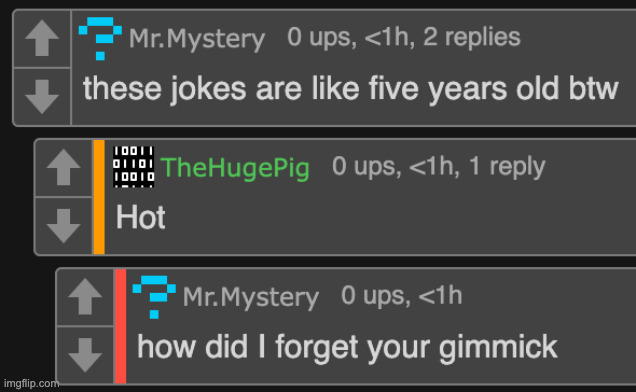
Task: Click the red bar on the bottom reply
Action: pos(120,326)
